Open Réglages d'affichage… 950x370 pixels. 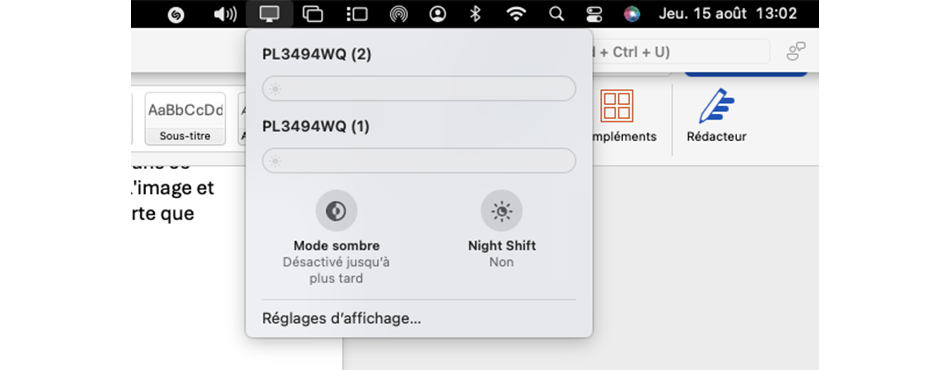pyautogui.click(x=342, y=319)
